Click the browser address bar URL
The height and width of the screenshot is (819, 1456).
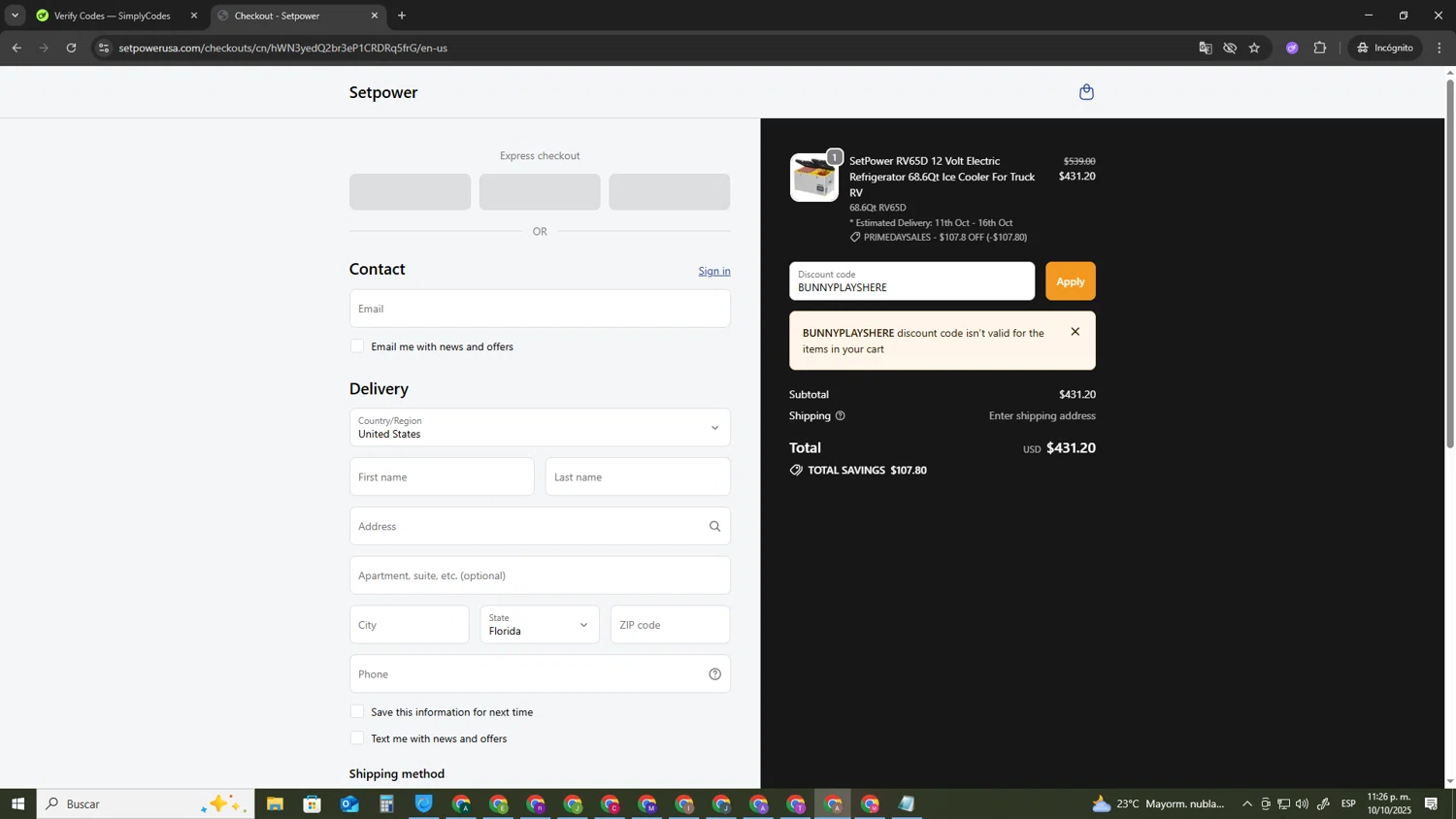coord(283,48)
